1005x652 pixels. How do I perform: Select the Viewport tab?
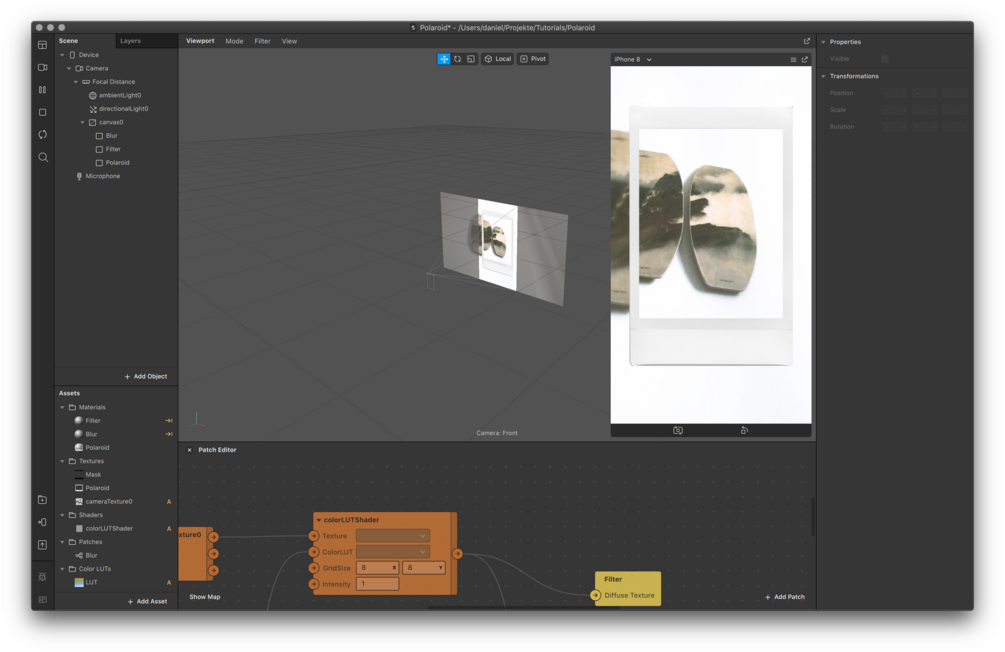(200, 41)
